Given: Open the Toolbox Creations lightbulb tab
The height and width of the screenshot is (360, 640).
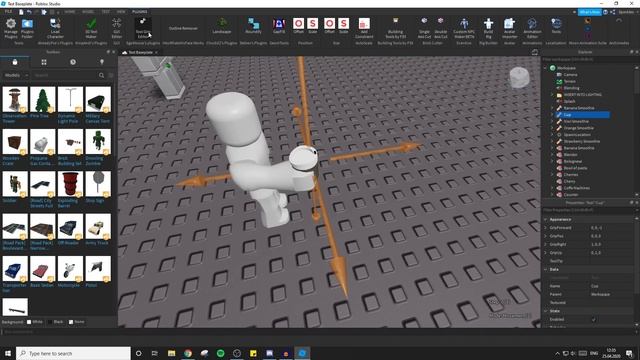Looking at the screenshot, I should [102, 62].
